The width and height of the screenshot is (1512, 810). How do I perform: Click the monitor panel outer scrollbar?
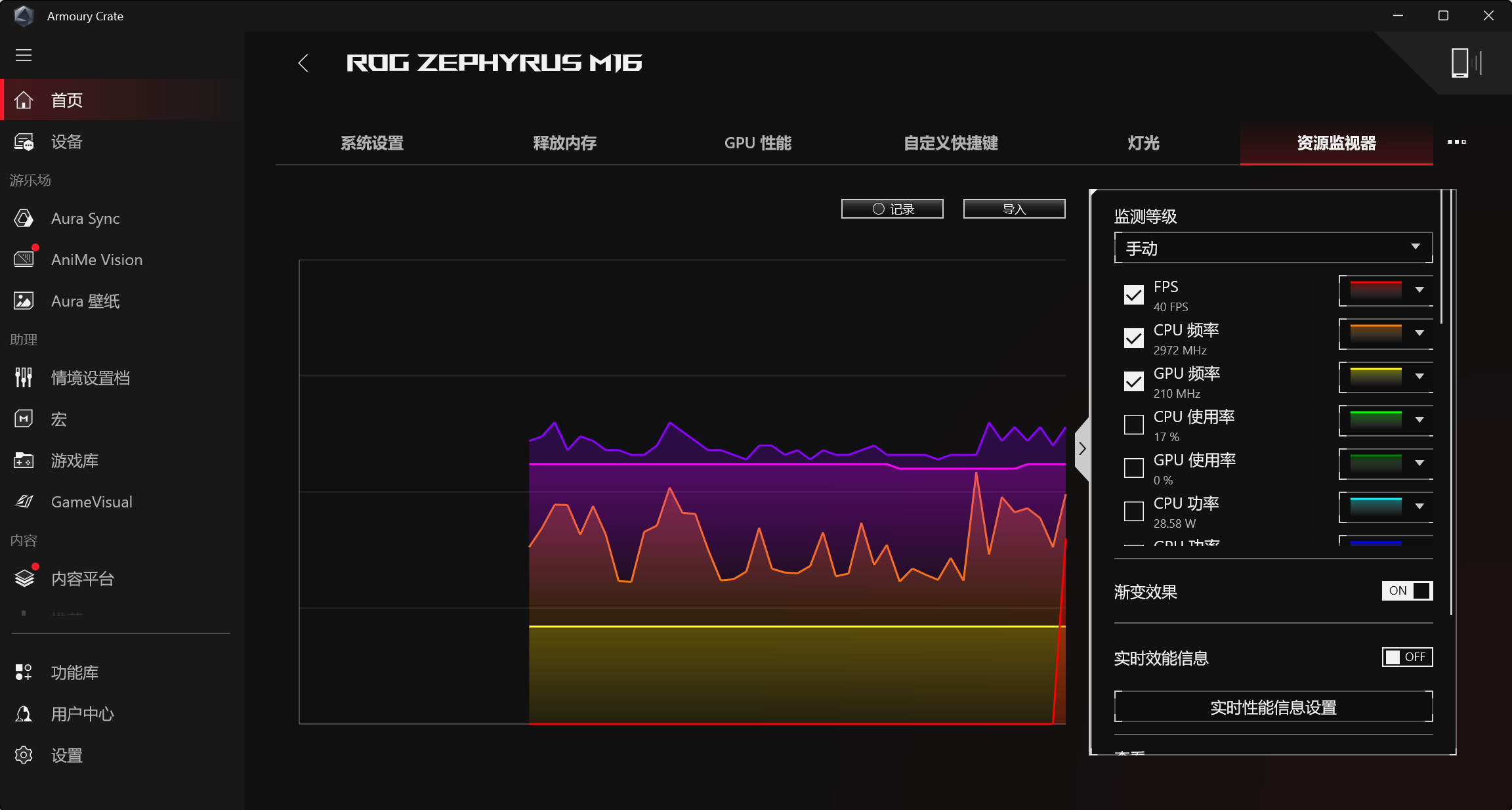(1451, 403)
